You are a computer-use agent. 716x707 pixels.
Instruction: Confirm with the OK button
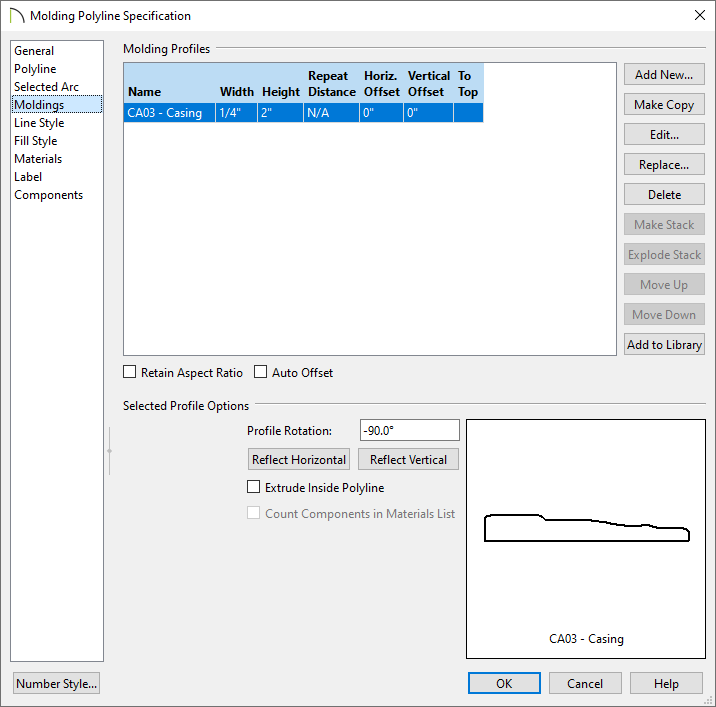(x=504, y=683)
